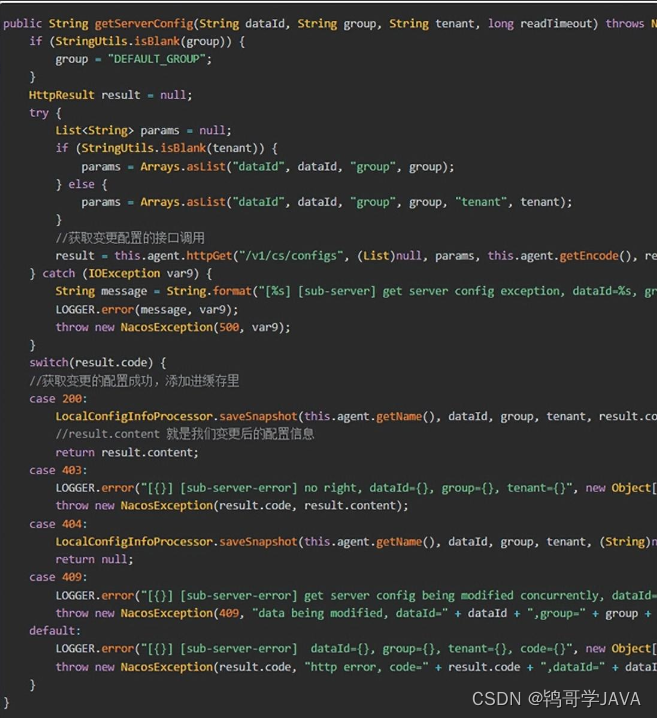Select the line 'HttpResult result = null;'
657x718 pixels.
[110, 95]
